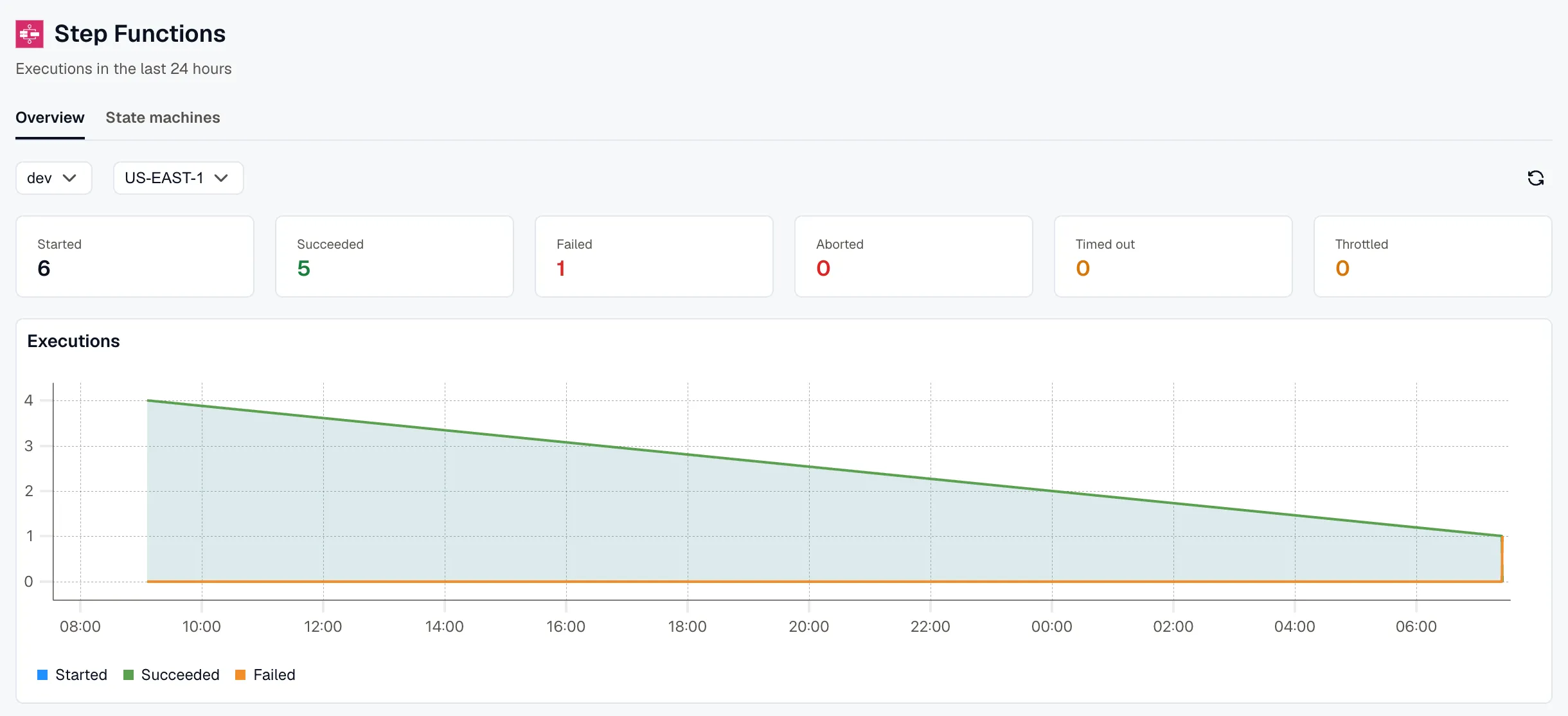Click the Executions chart heading
Image resolution: width=1568 pixels, height=716 pixels.
pos(73,341)
